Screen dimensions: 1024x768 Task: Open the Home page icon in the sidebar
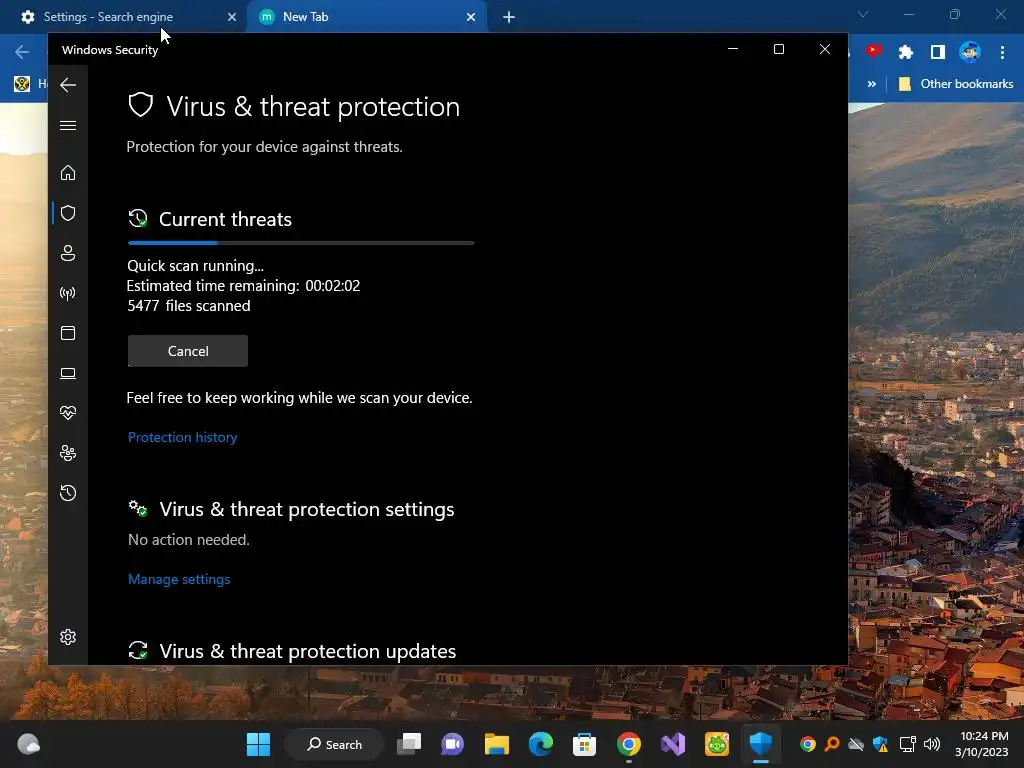coord(68,172)
